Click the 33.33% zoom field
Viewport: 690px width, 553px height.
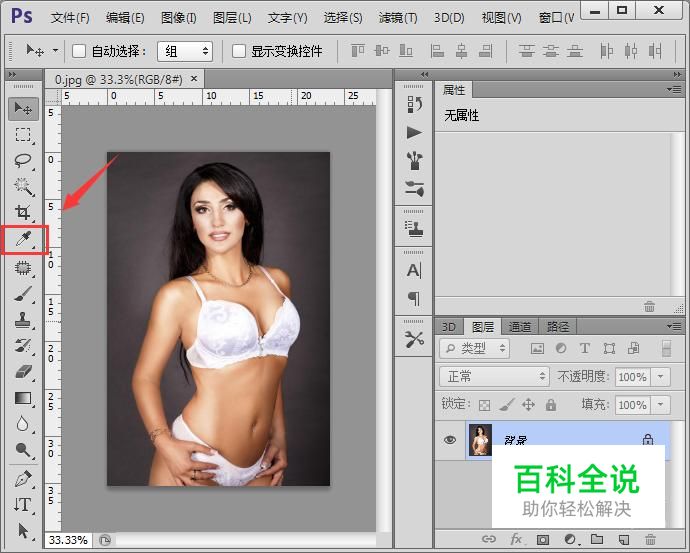point(68,540)
